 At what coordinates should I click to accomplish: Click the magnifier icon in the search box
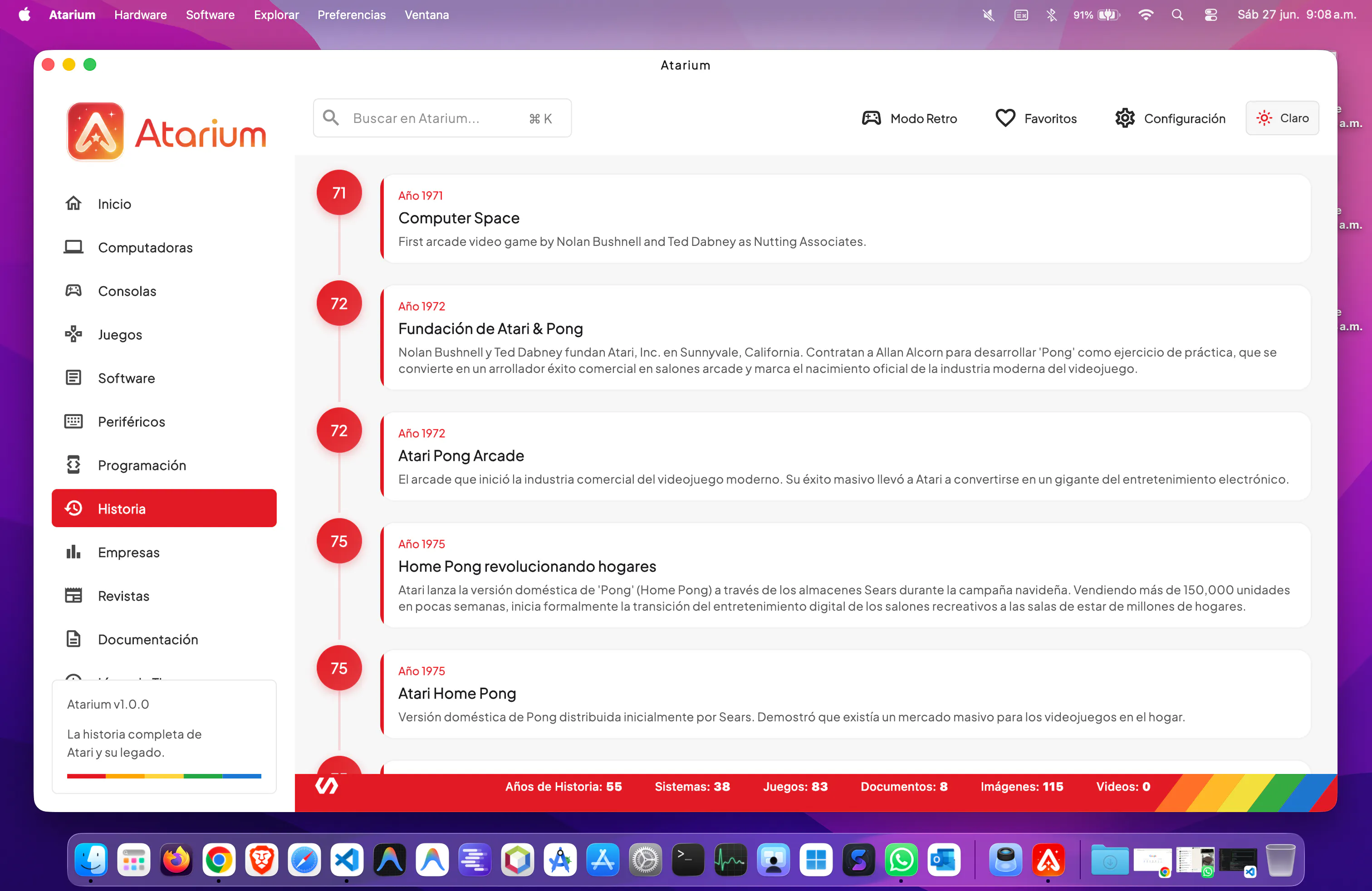point(331,117)
